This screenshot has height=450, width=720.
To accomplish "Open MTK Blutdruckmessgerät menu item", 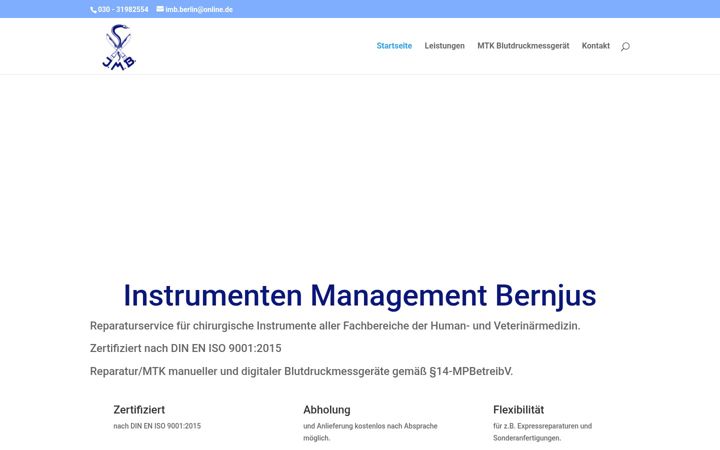I will (x=523, y=45).
